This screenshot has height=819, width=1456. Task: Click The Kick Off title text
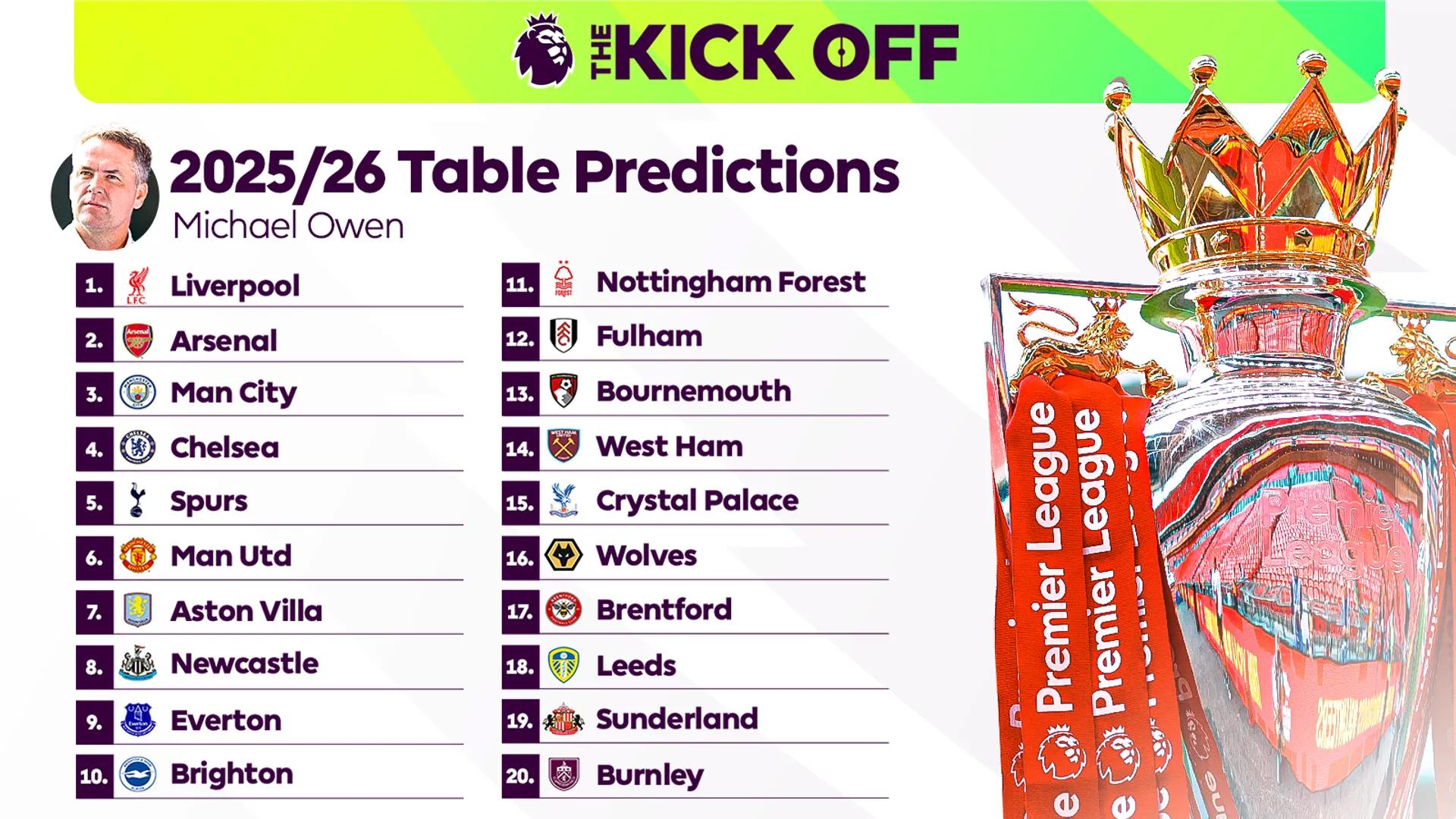click(773, 52)
